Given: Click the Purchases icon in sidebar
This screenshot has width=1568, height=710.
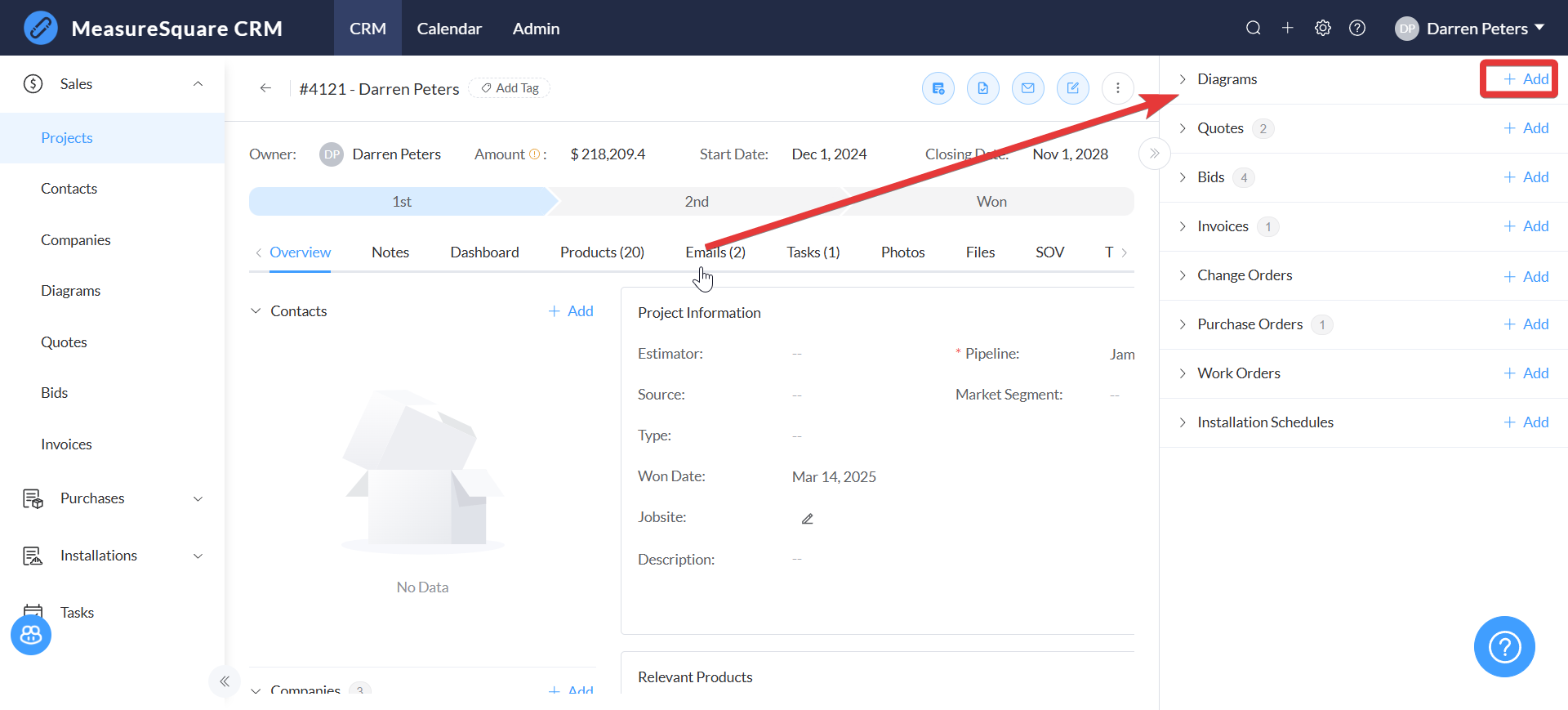Looking at the screenshot, I should pos(33,498).
